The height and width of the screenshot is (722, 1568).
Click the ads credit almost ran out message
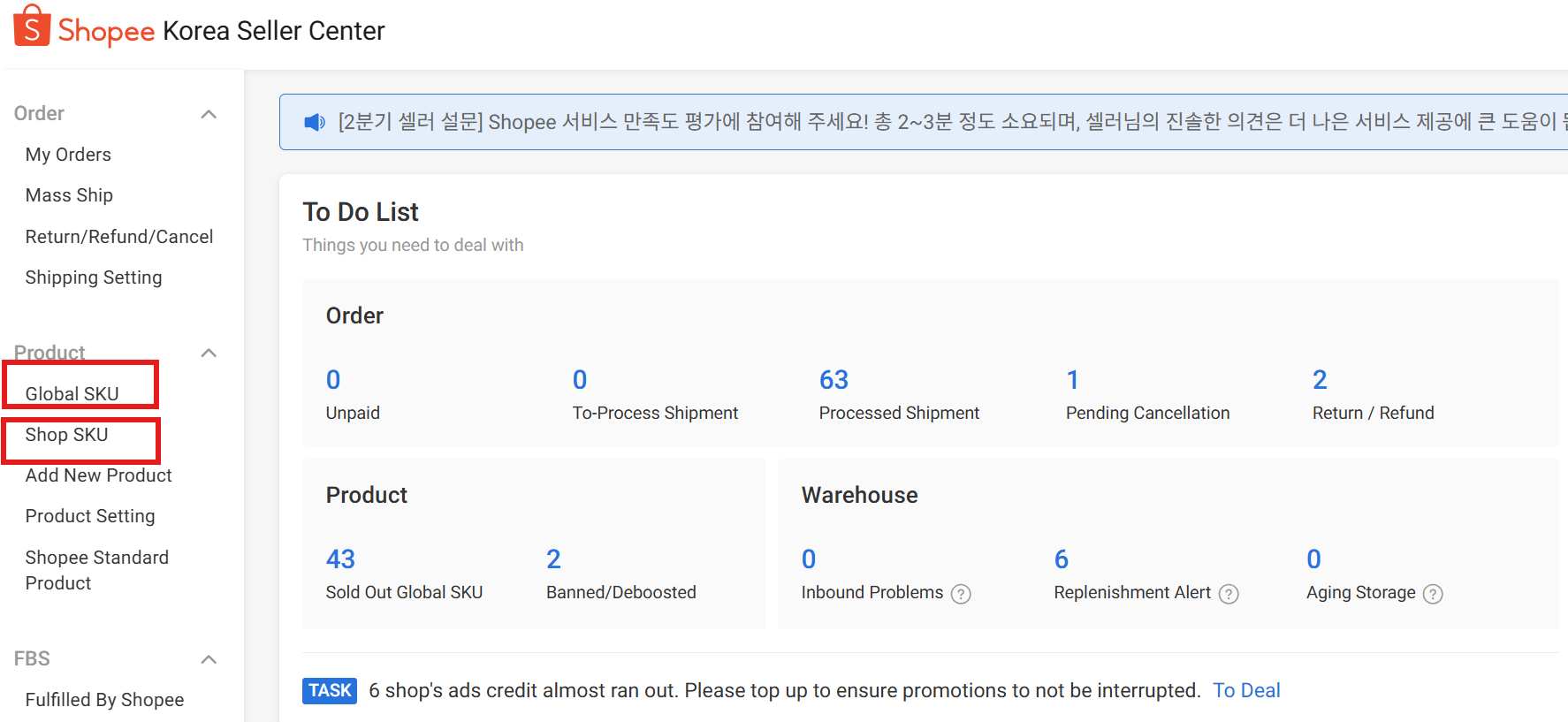click(x=785, y=690)
